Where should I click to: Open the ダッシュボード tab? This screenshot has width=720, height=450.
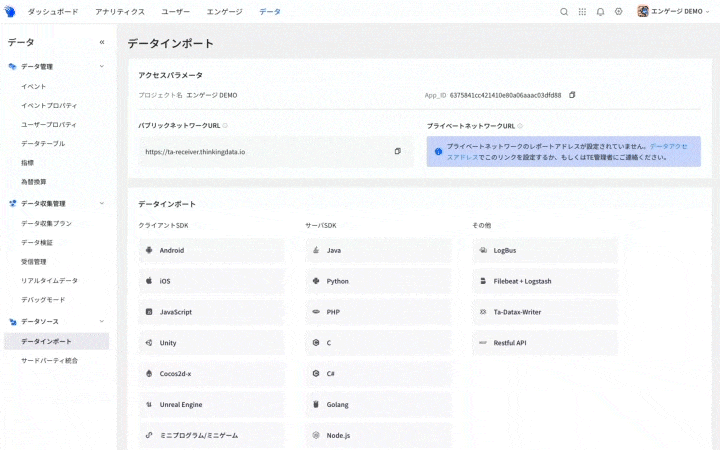click(53, 12)
